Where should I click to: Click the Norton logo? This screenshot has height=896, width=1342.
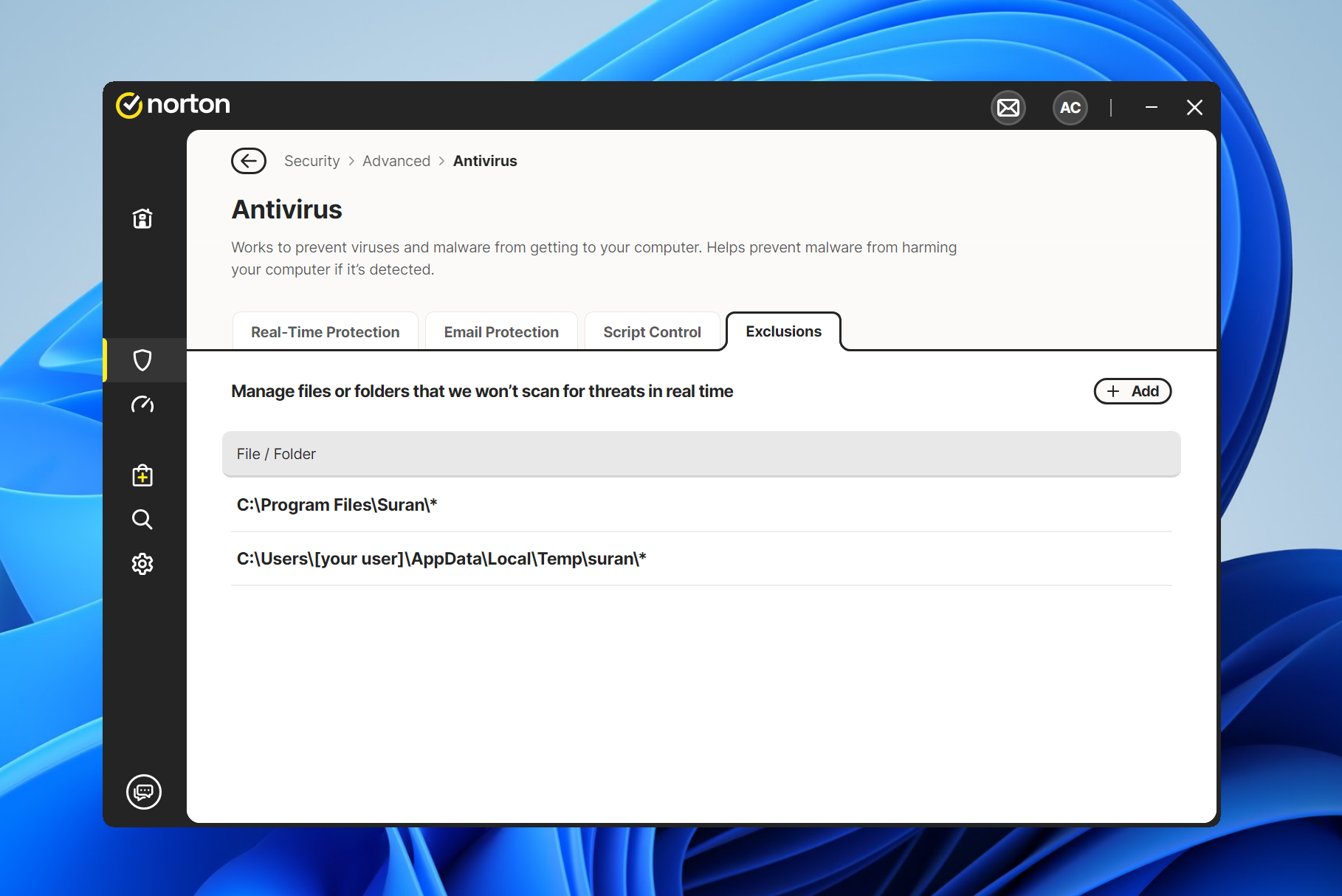coord(173,105)
